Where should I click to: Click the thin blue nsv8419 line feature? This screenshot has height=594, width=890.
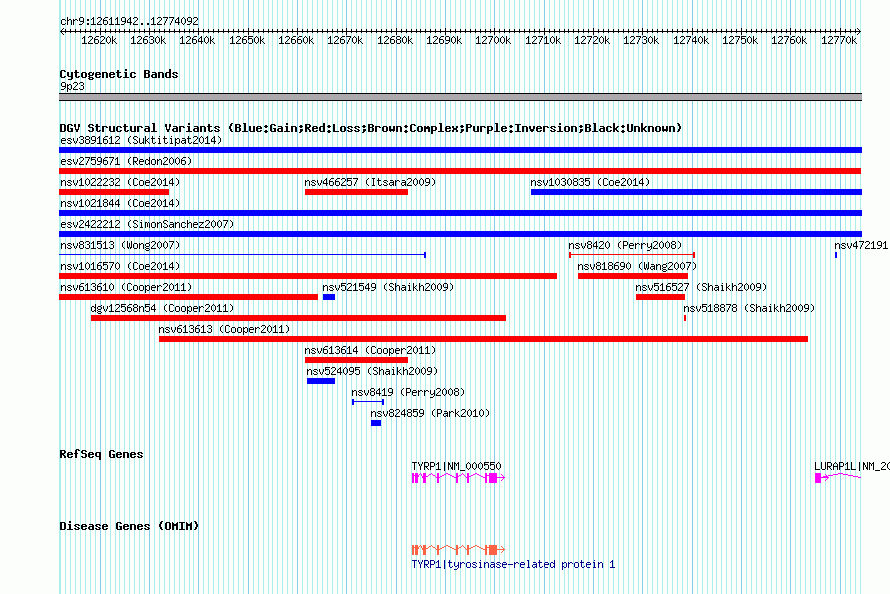coord(368,402)
